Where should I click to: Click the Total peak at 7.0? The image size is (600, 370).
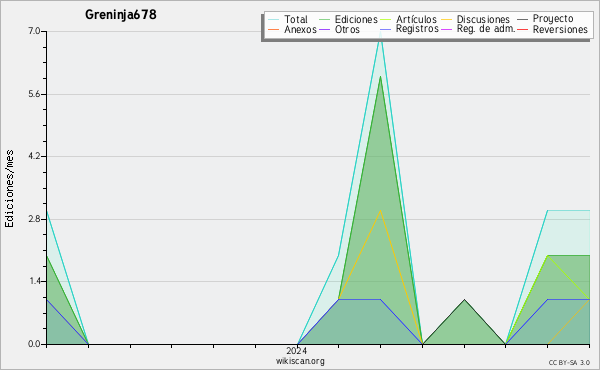tap(380, 32)
